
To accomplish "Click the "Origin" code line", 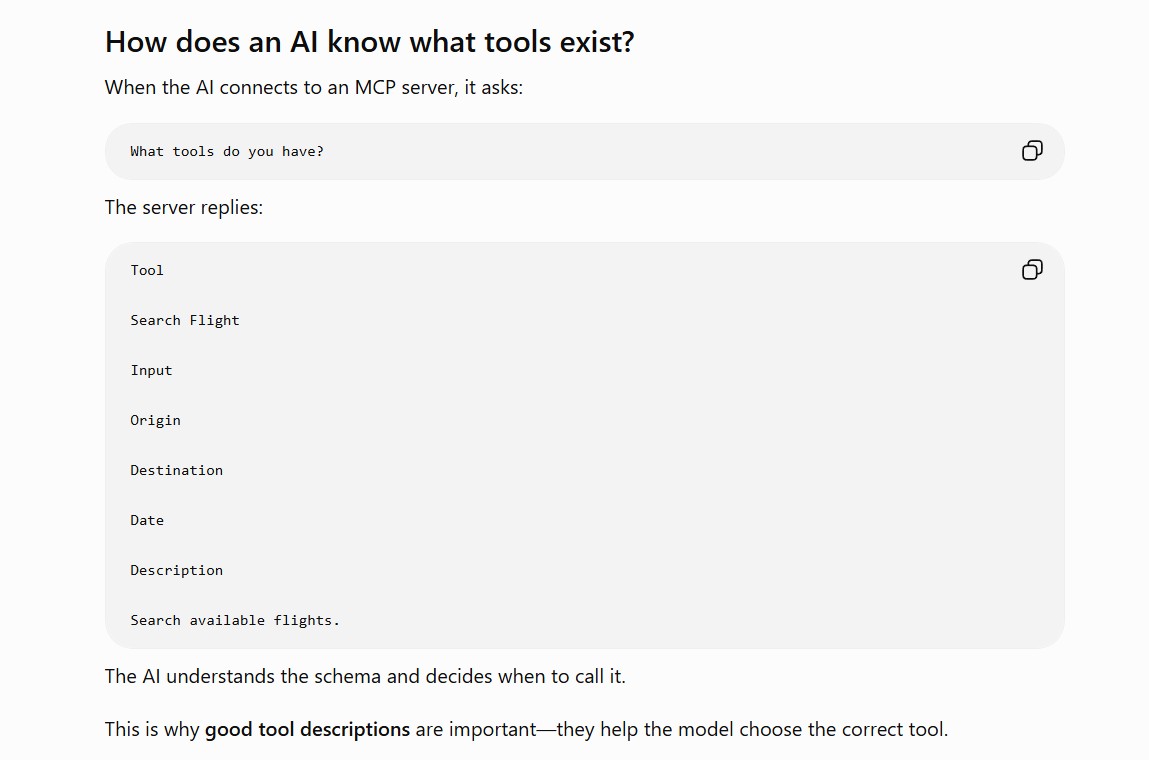I will tap(155, 420).
